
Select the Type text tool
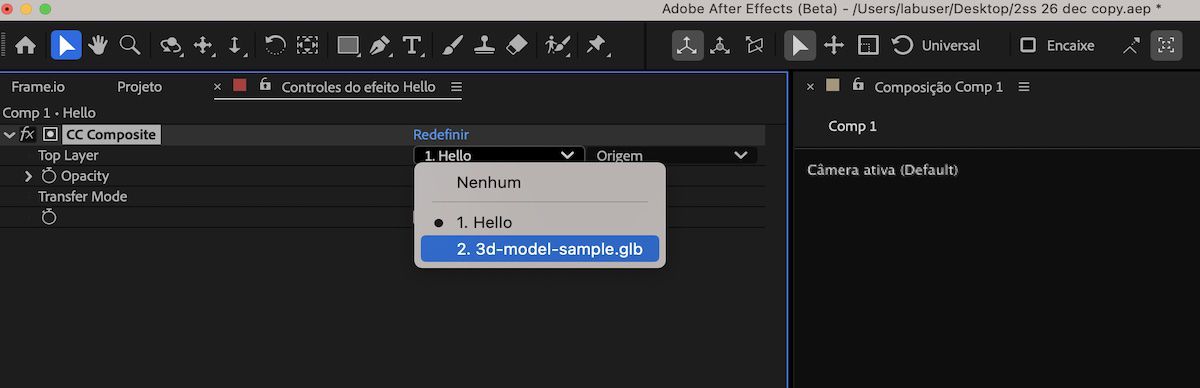412,45
